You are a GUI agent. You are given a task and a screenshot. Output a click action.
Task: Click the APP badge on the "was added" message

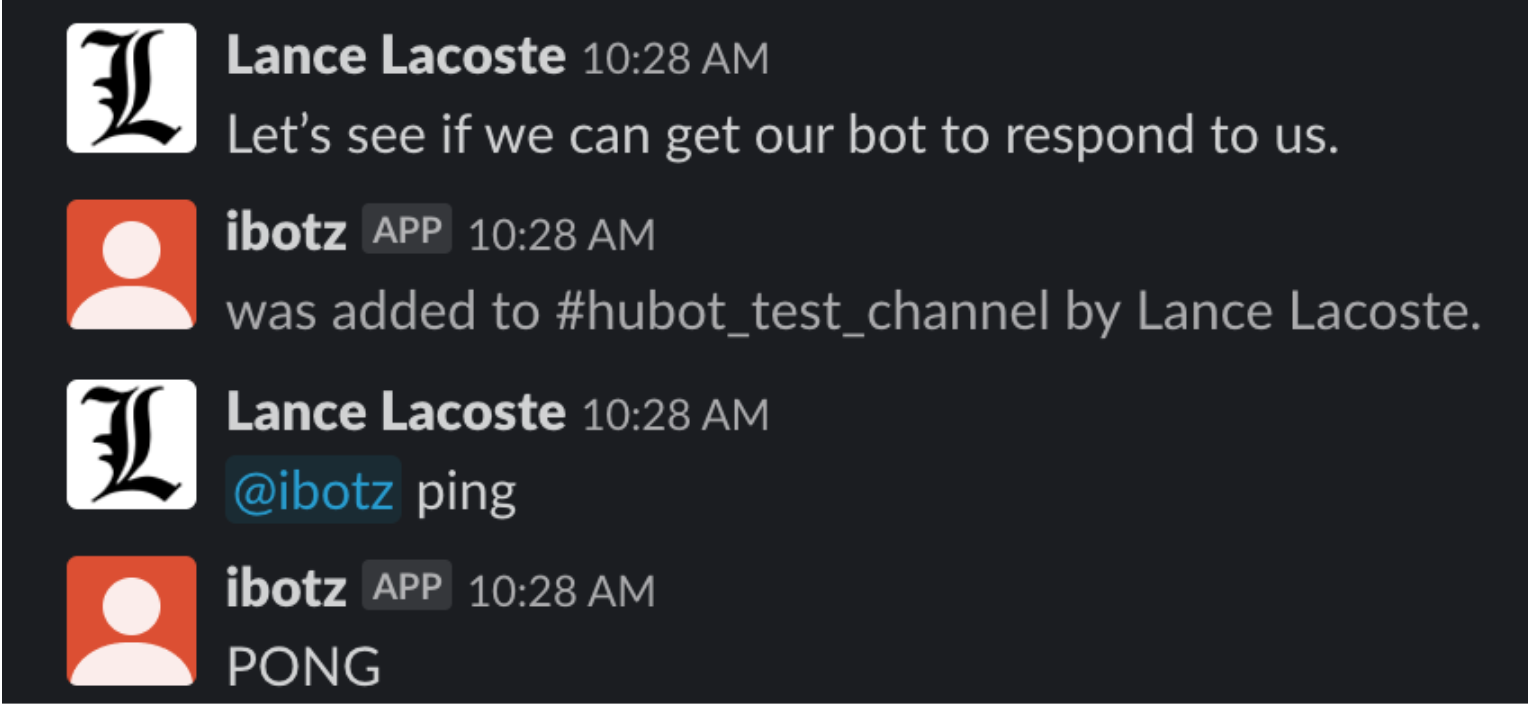(x=407, y=231)
